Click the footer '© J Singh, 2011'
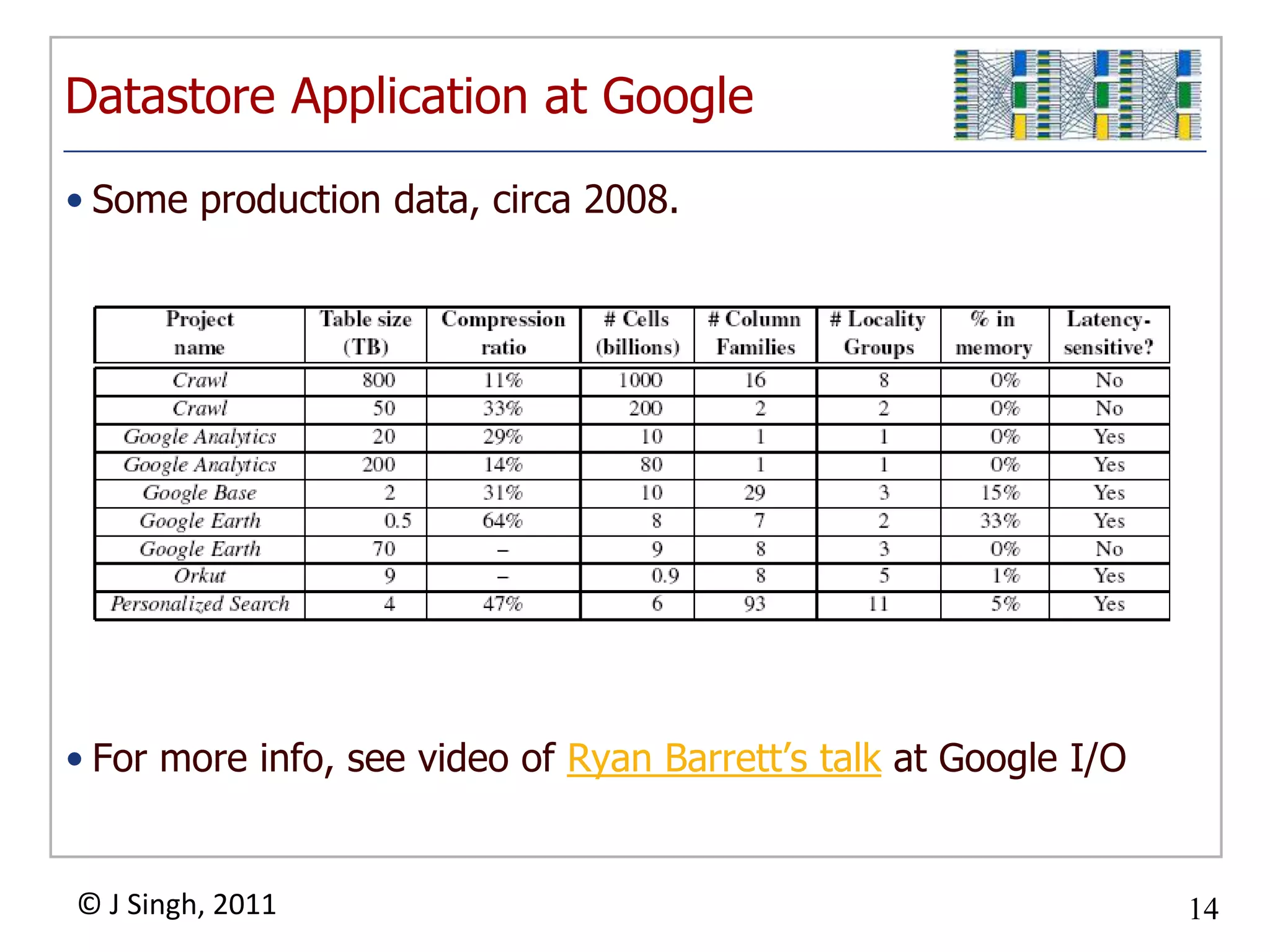 [x=177, y=904]
